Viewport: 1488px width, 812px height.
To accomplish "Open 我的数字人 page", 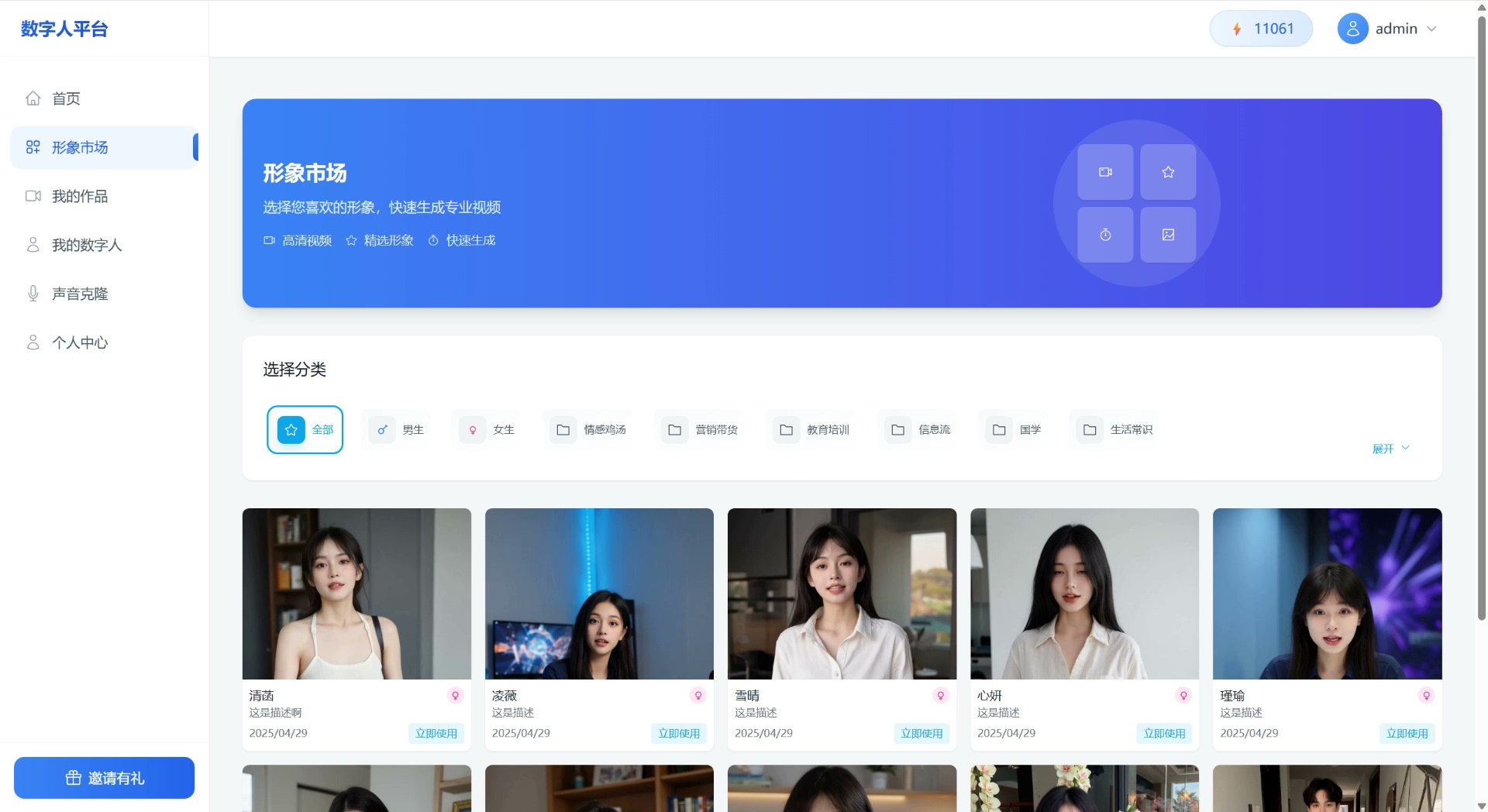I will coord(104,245).
